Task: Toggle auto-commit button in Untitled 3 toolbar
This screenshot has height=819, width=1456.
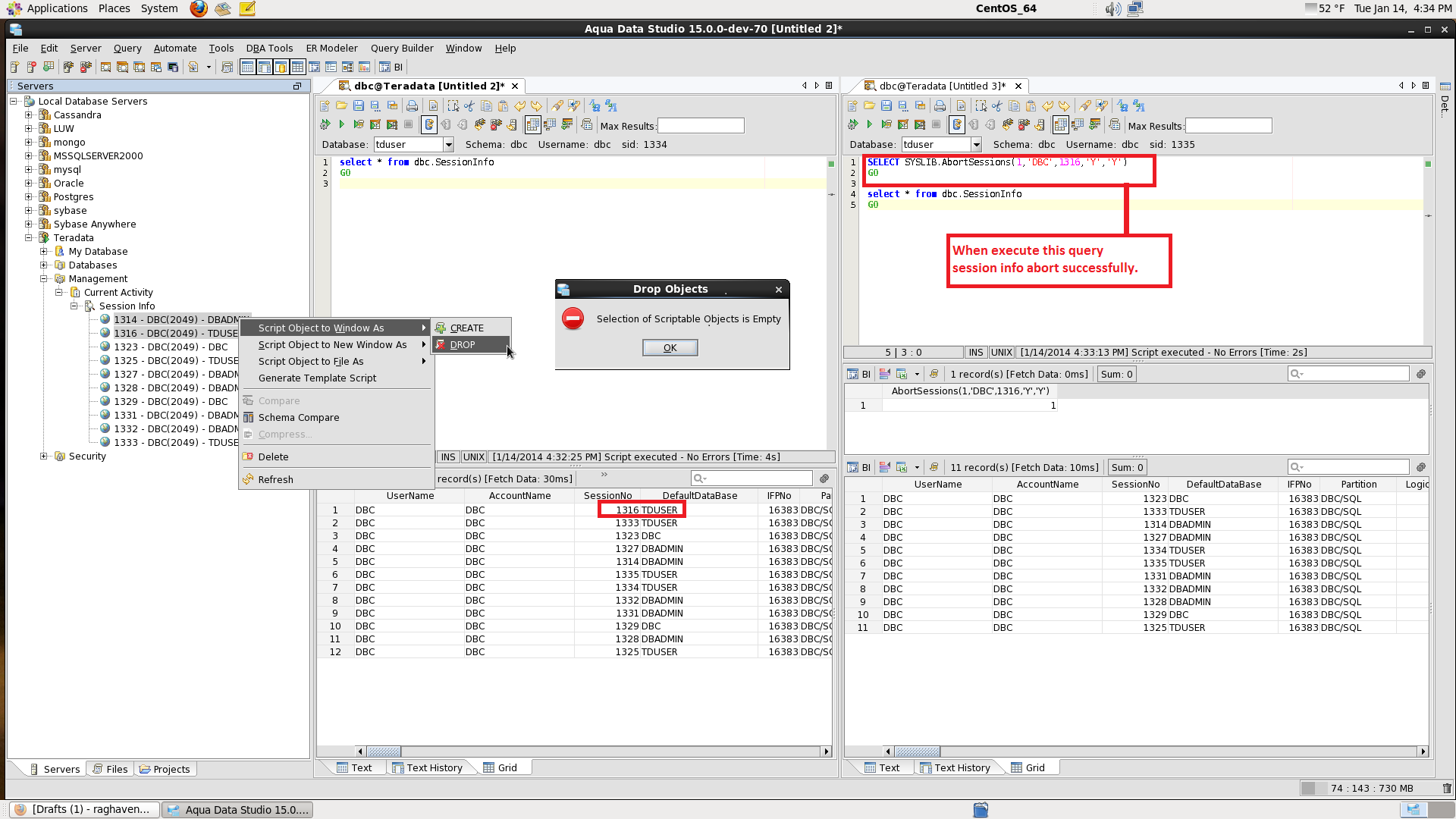Action: [x=957, y=124]
